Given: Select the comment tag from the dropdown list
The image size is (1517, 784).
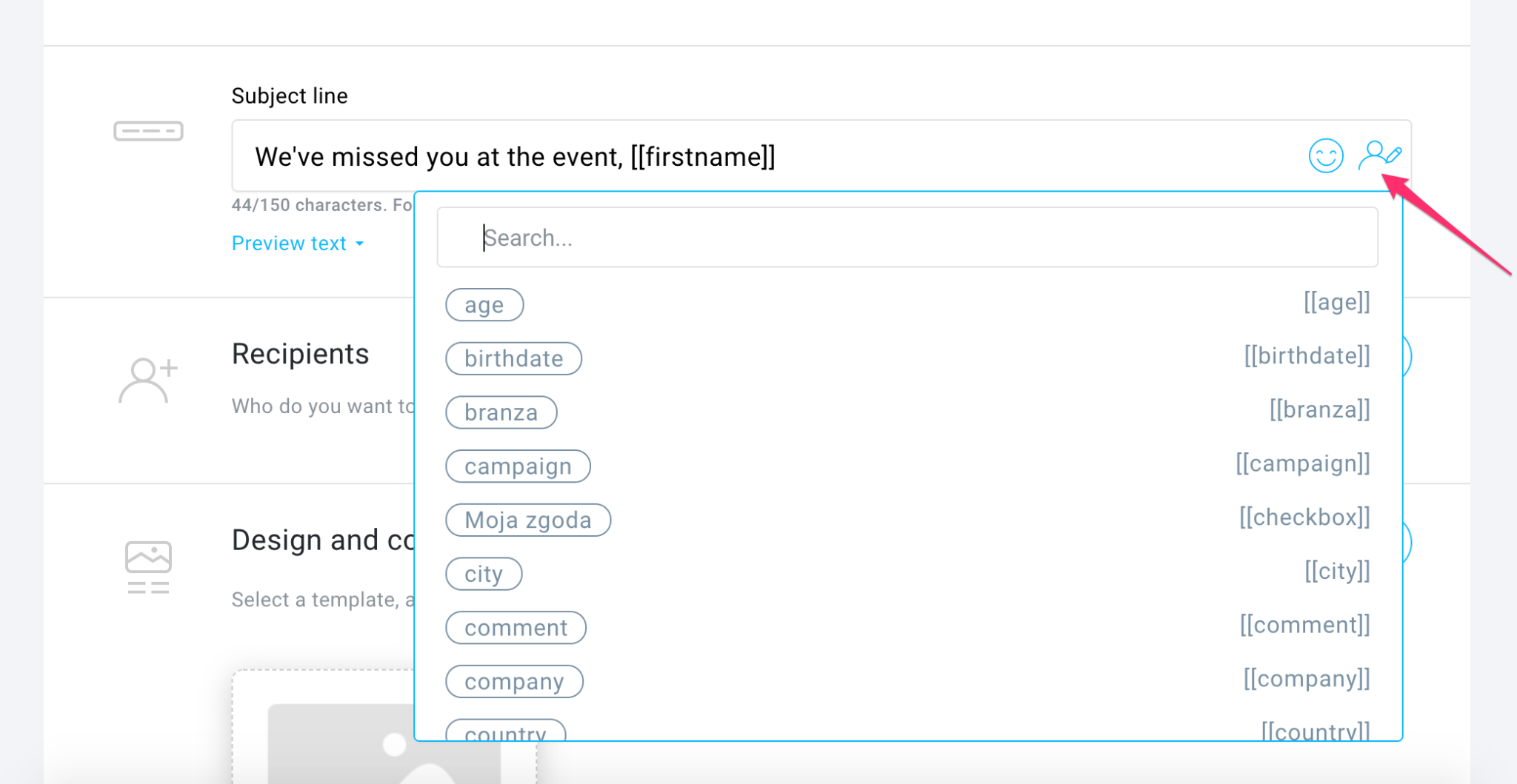Looking at the screenshot, I should pyautogui.click(x=516, y=627).
